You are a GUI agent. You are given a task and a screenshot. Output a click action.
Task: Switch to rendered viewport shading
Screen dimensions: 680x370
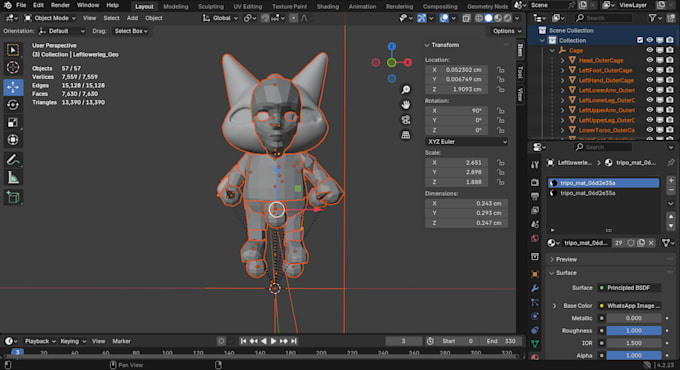[507, 18]
